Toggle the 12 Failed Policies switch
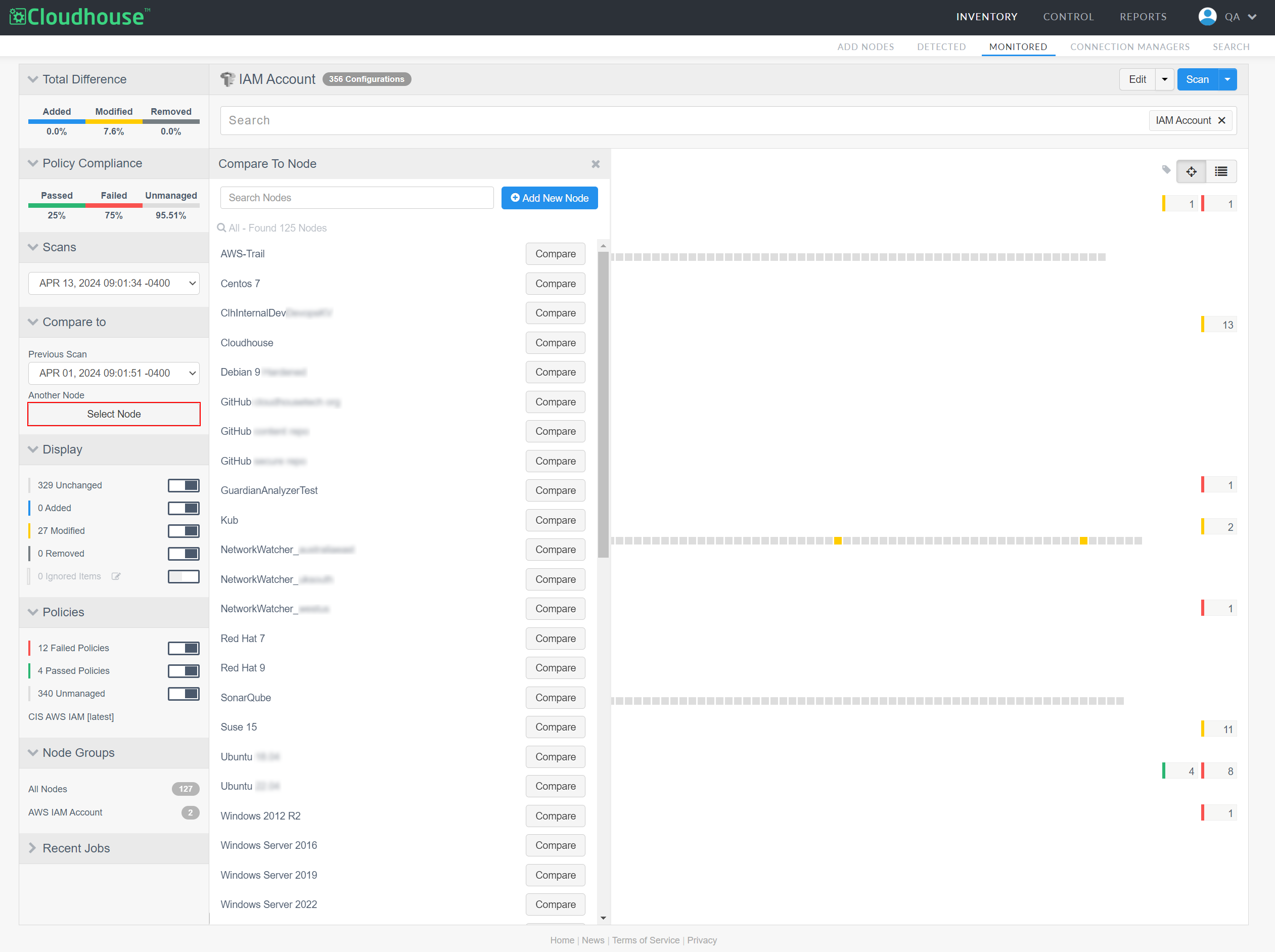 pyautogui.click(x=184, y=648)
